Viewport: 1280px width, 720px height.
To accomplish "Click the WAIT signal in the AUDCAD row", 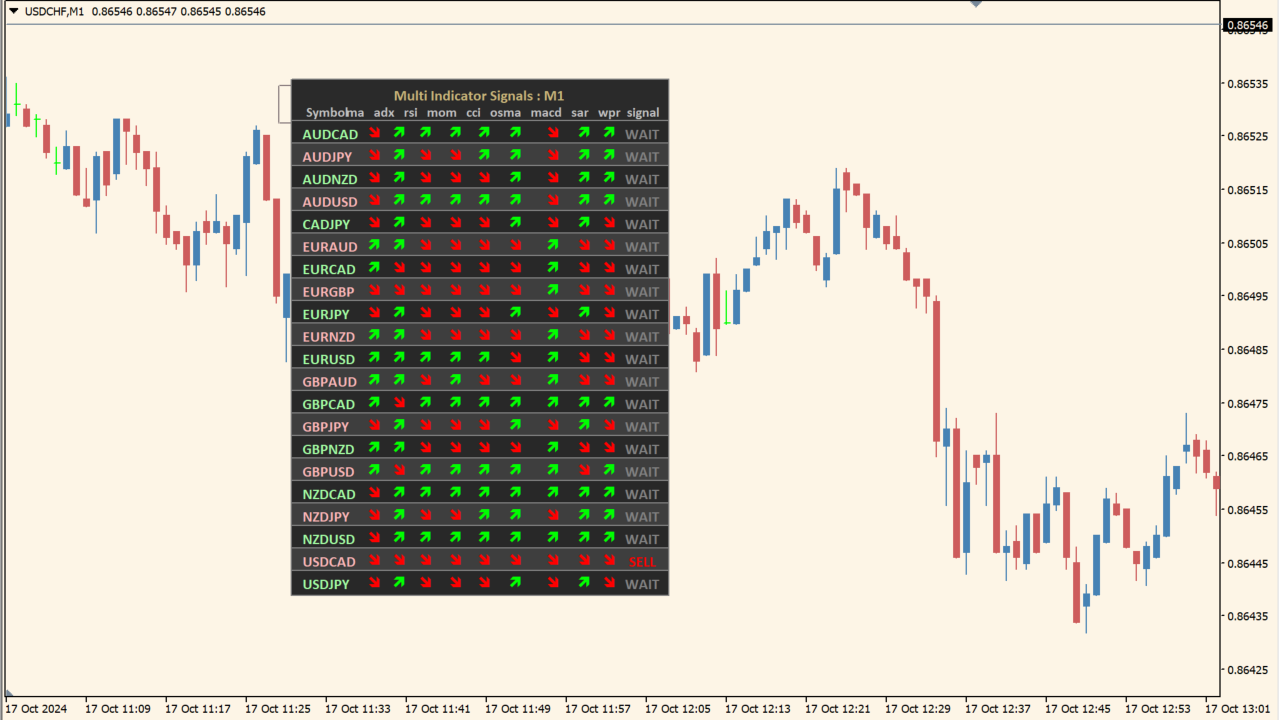I will [642, 135].
